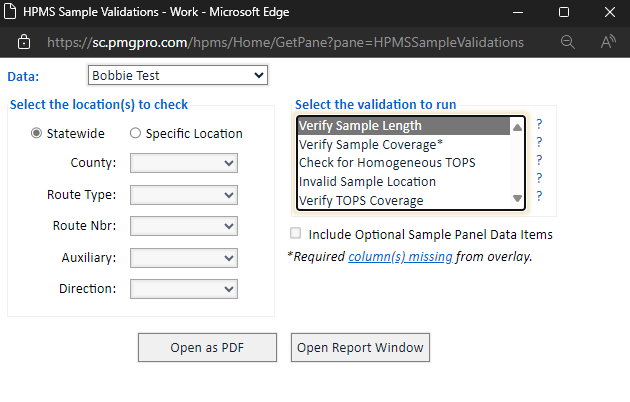Choose Invalid Sample Location from the validation list

pos(404,182)
